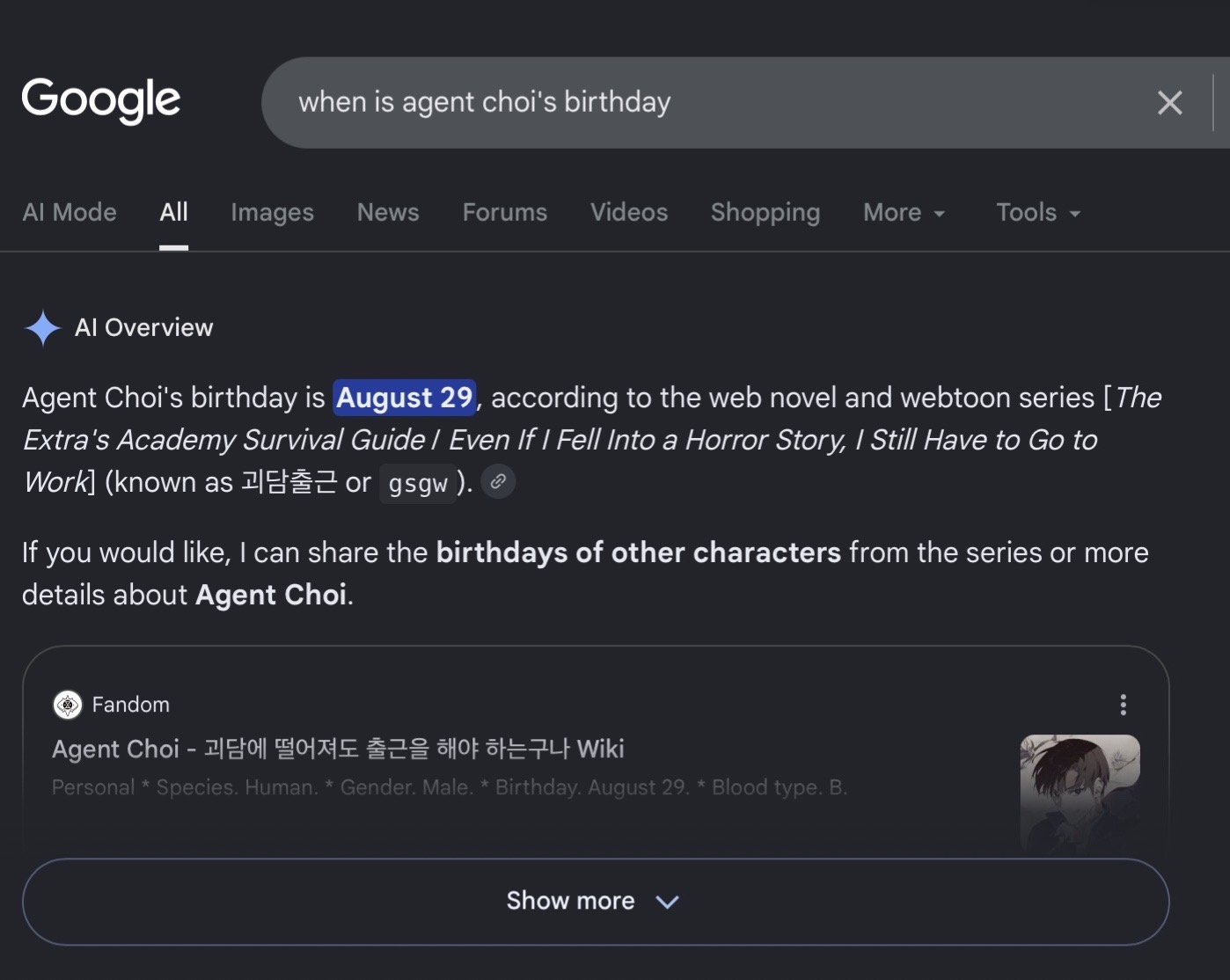1230x980 pixels.
Task: Open the Tools dropdown
Action: click(1038, 213)
